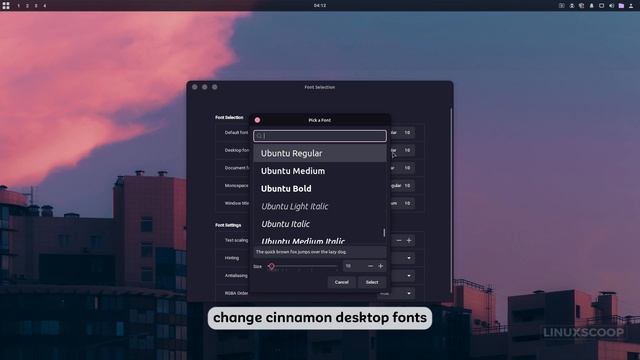
Task: Switch to workspace 2 in the top panel
Action: (27, 6)
